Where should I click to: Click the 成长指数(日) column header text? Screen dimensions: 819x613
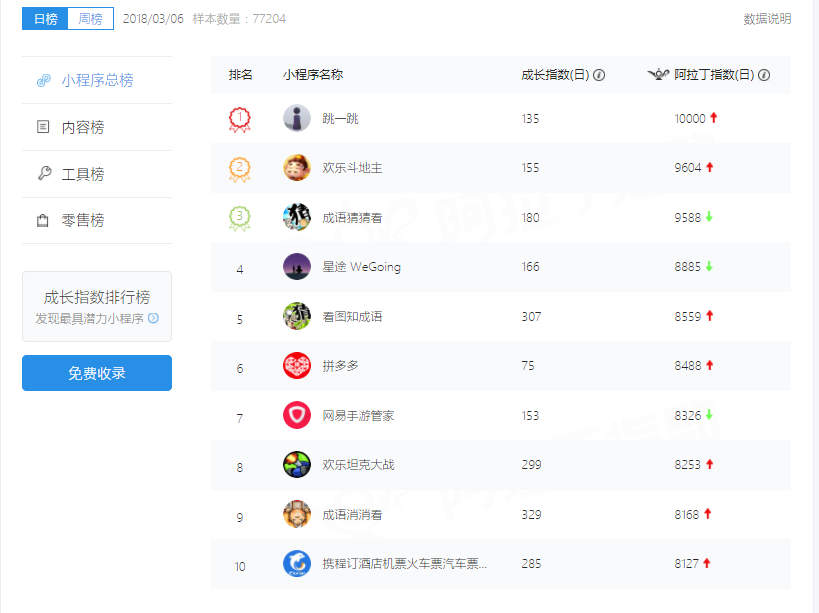(x=555, y=75)
